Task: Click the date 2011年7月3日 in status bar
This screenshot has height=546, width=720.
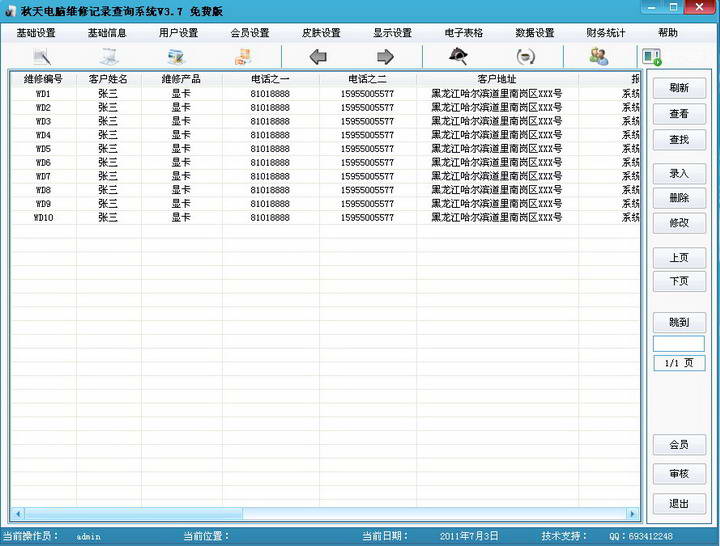Action: click(469, 536)
